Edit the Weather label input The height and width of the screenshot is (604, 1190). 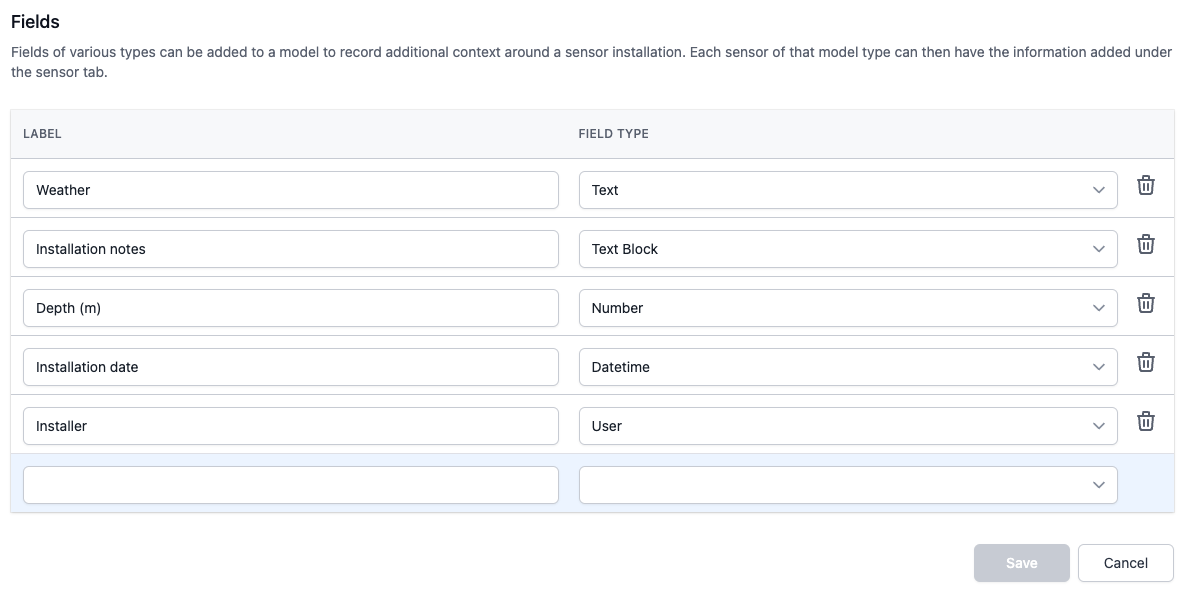(290, 190)
